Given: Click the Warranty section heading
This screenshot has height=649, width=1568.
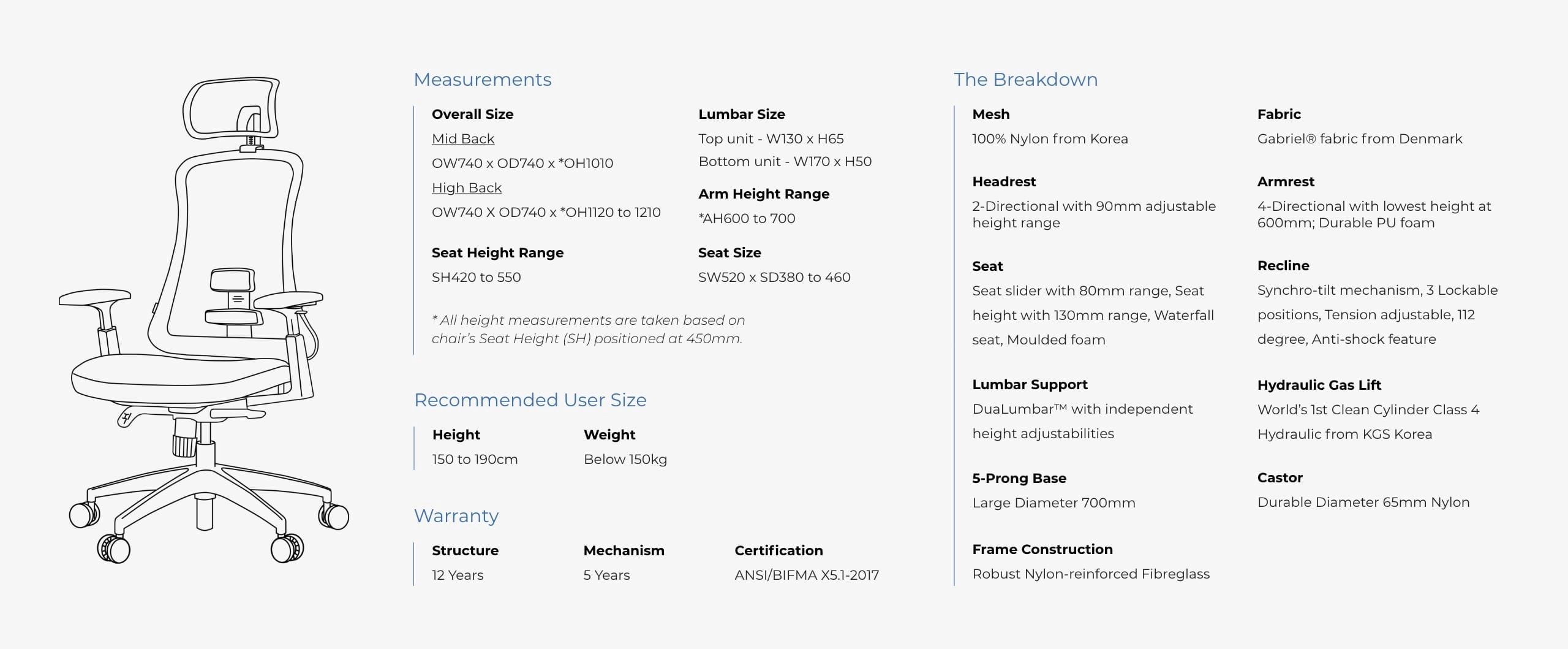Looking at the screenshot, I should coord(456,516).
